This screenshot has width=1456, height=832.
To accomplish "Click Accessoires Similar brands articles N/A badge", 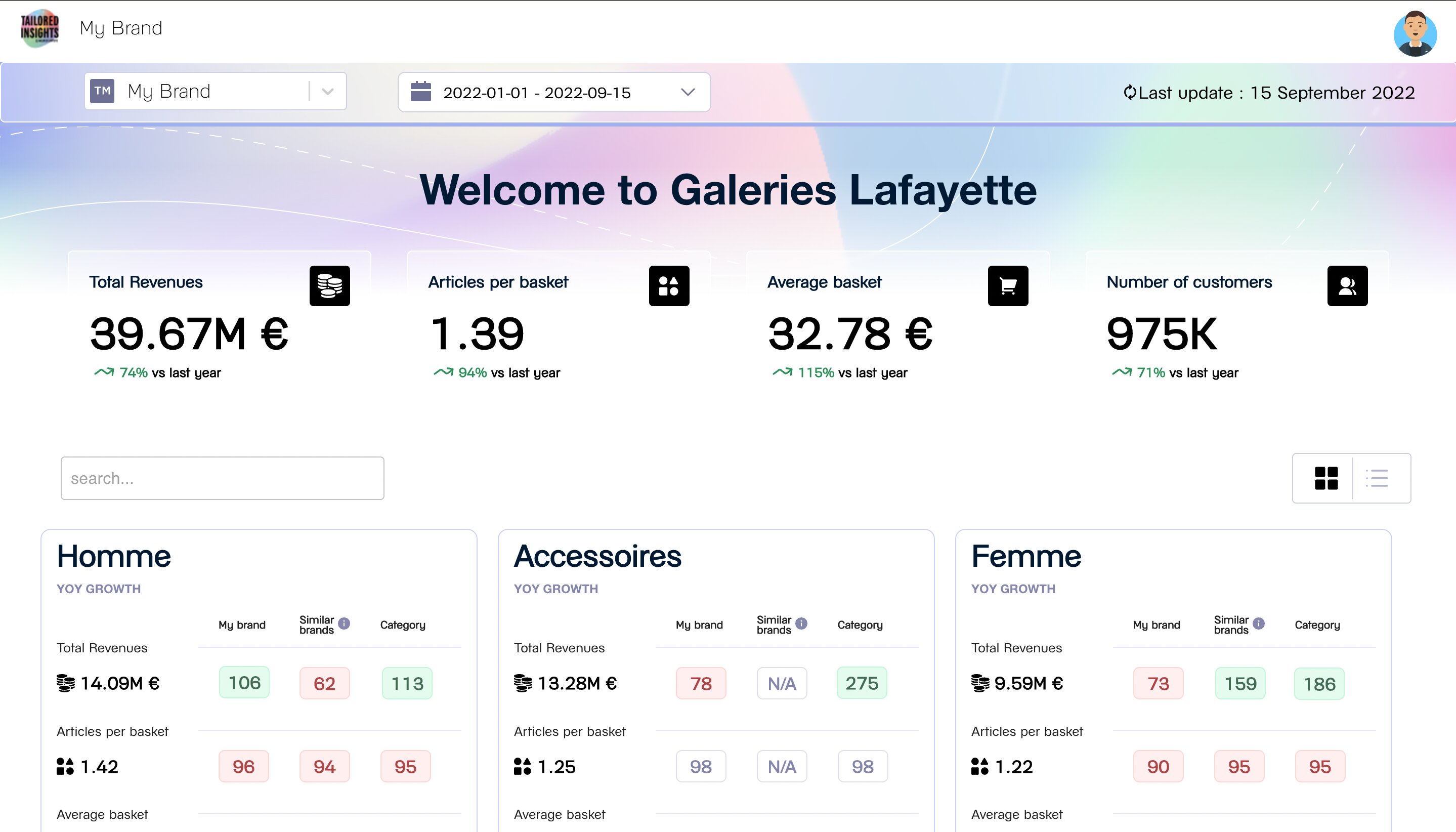I will pos(782,766).
